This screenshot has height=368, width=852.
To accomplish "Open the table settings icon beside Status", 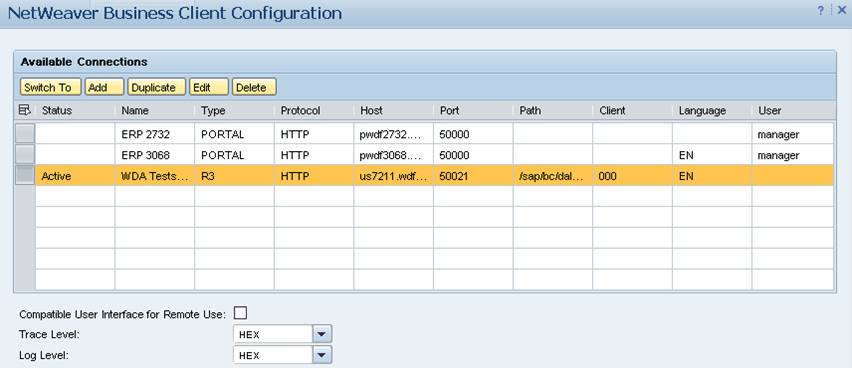I will pos(24,111).
